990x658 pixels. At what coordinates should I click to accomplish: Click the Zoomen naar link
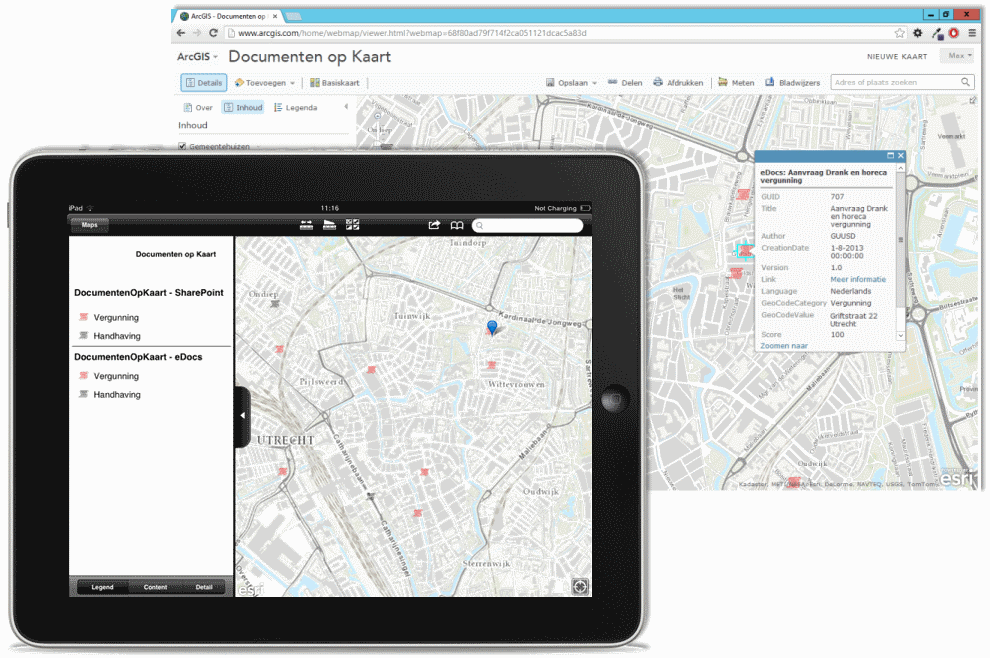(x=784, y=346)
